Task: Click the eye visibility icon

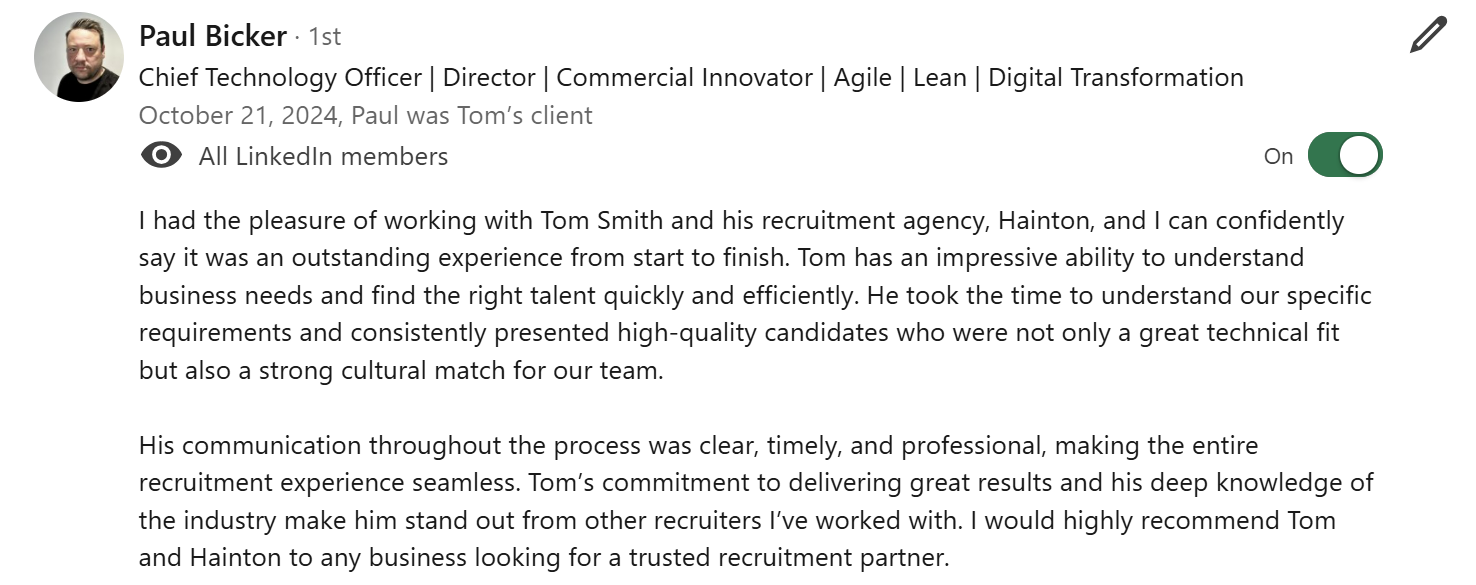Action: click(162, 156)
